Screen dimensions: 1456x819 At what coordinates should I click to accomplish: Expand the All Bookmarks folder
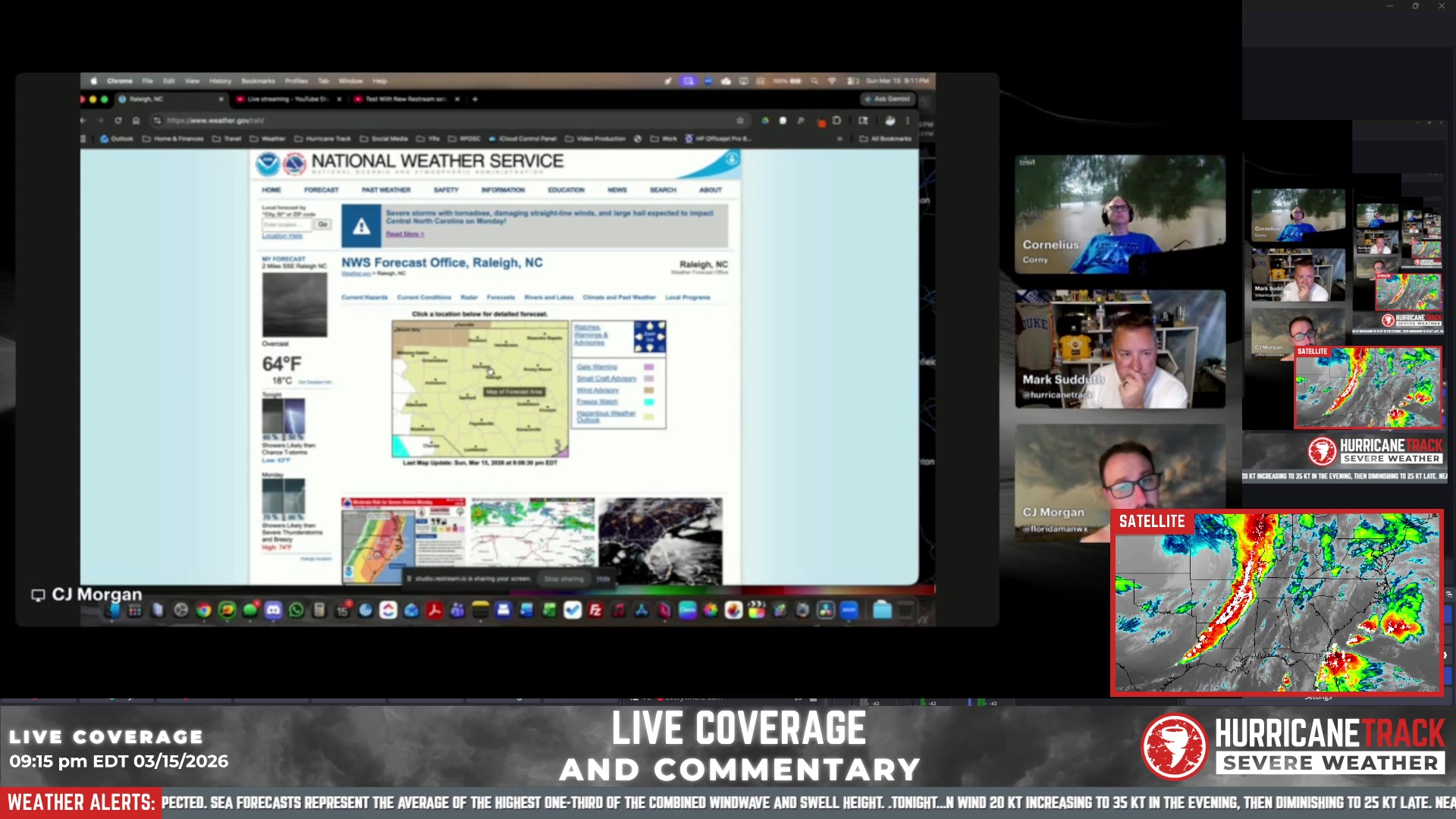click(x=886, y=139)
